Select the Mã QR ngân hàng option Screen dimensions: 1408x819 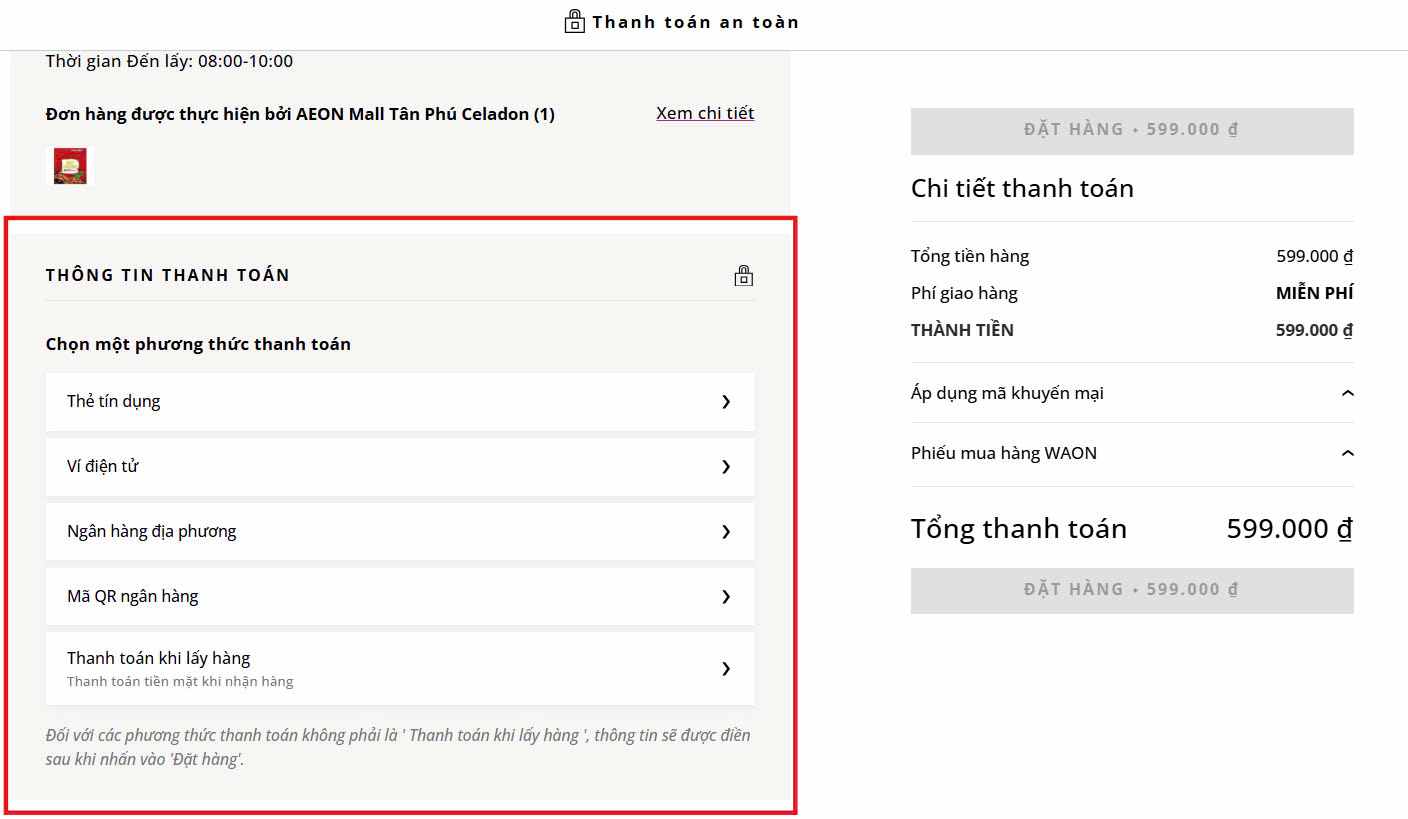(x=133, y=597)
